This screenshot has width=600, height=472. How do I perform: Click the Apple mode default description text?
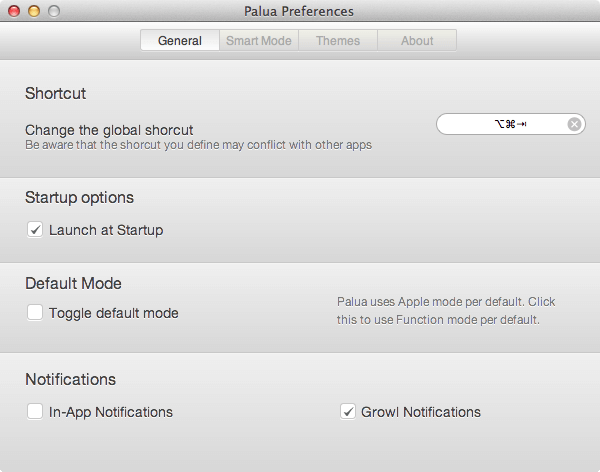coord(446,310)
